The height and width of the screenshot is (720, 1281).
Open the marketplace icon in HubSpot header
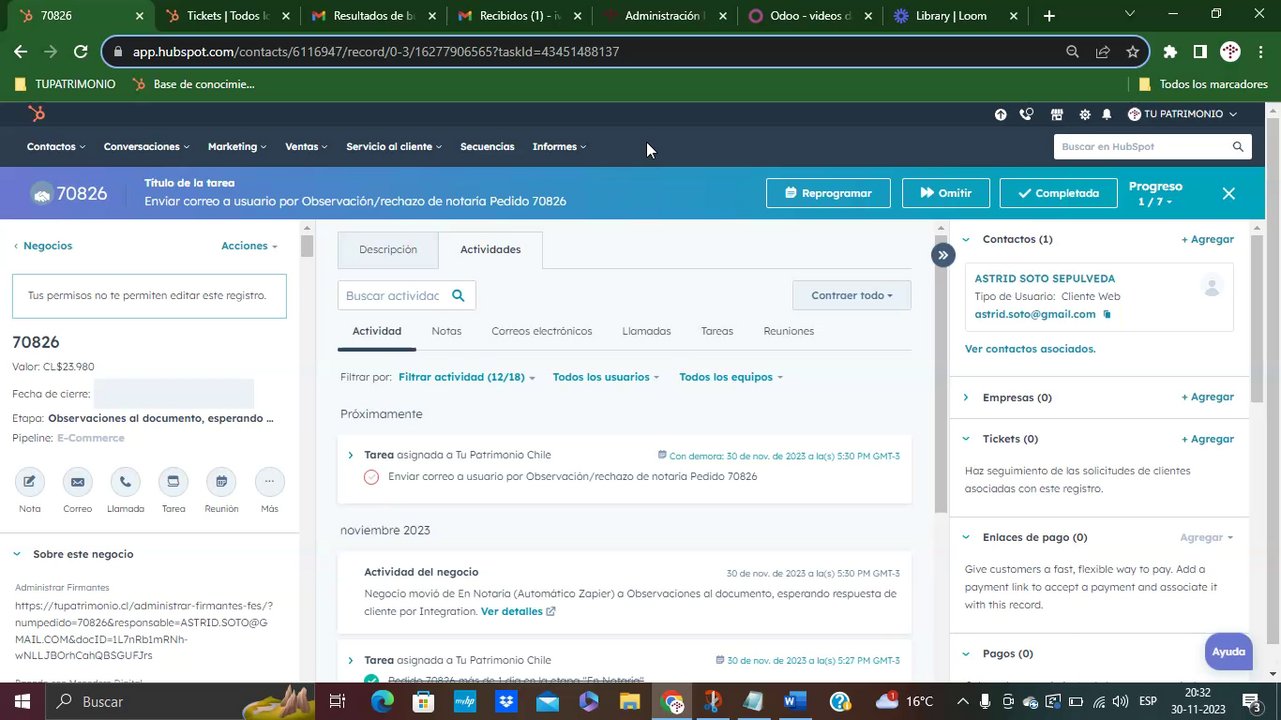coord(1056,114)
